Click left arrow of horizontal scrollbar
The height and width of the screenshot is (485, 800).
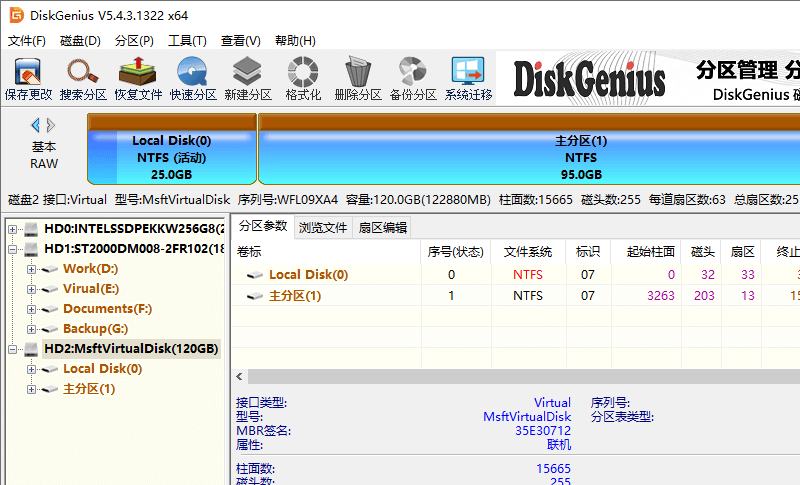pyautogui.click(x=239, y=377)
